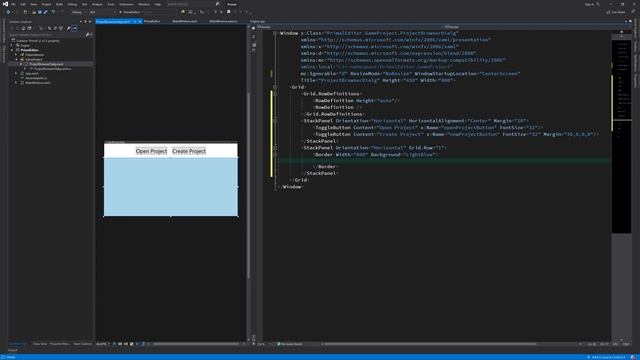Switch to the PrimalEditor document tab
Viewport: 640px width, 360px height.
pyautogui.click(x=152, y=21)
